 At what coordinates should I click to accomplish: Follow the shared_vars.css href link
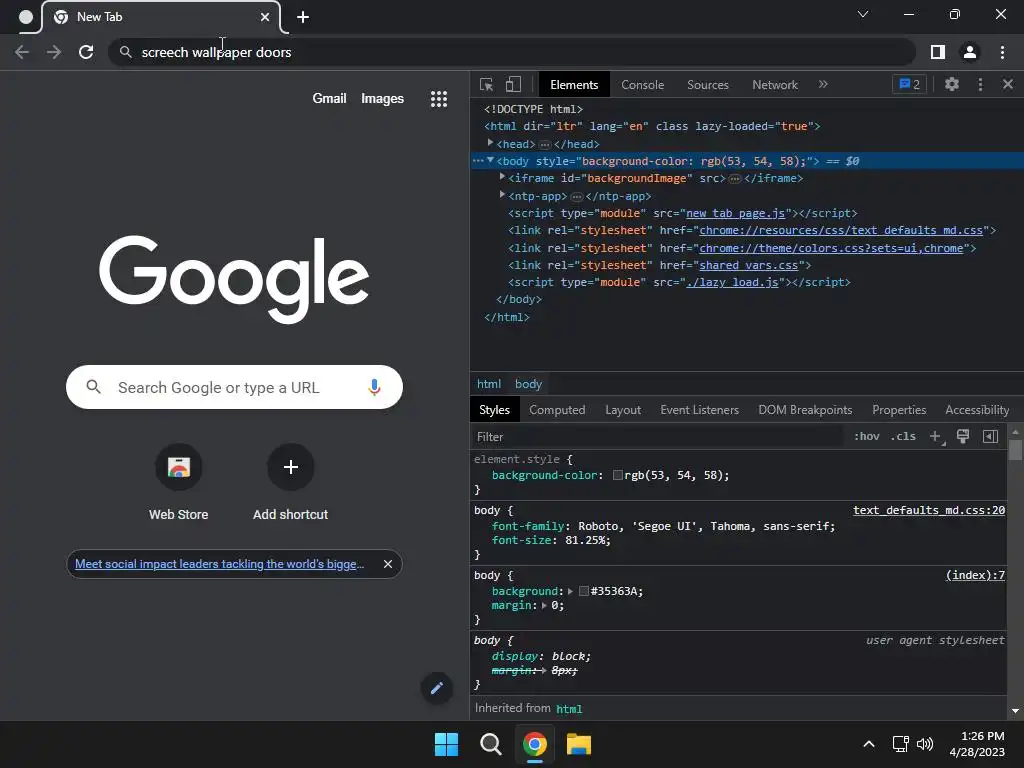[x=748, y=265]
